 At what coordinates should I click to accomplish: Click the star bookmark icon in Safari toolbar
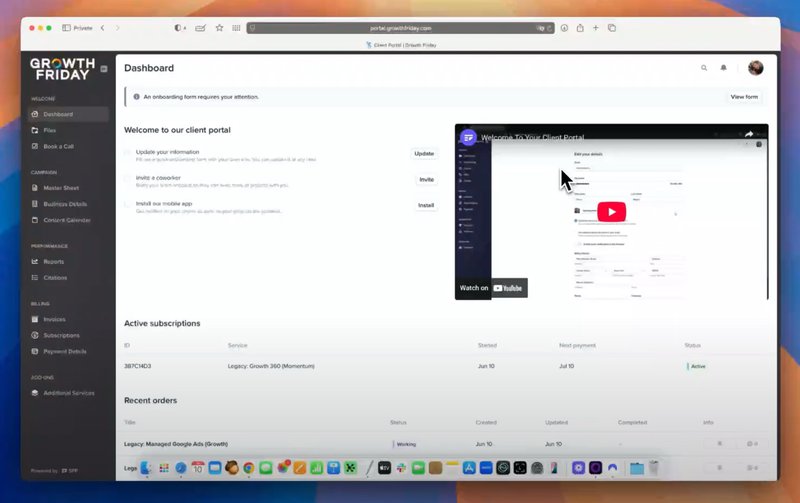pyautogui.click(x=219, y=28)
